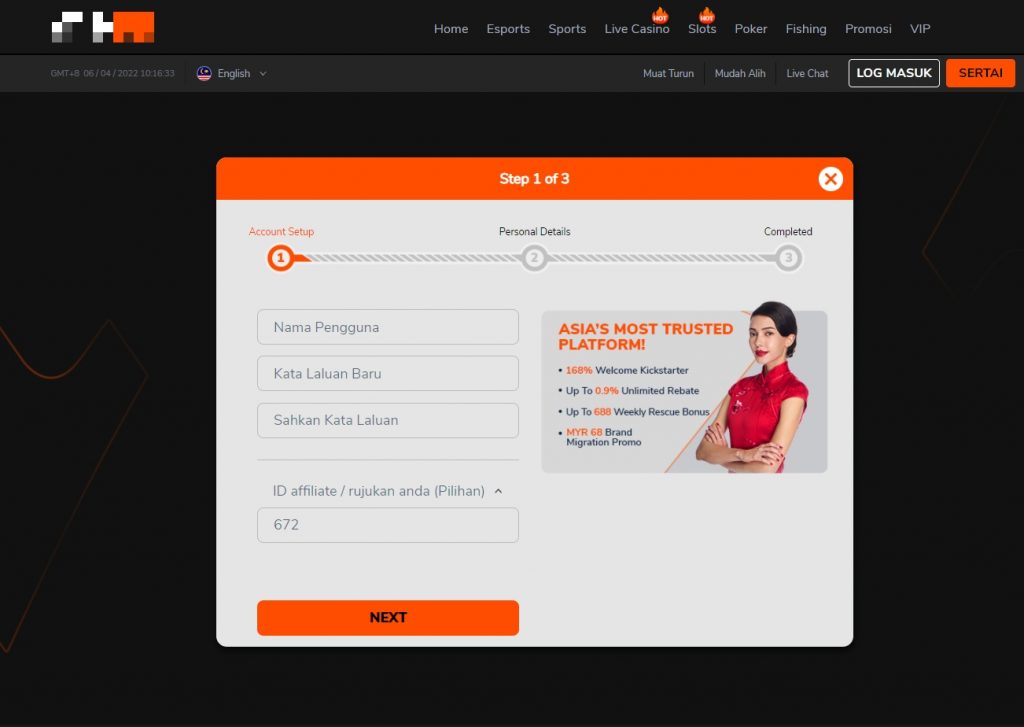Click the Malaysia flag language icon
Viewport: 1024px width, 727px height.
coord(204,73)
